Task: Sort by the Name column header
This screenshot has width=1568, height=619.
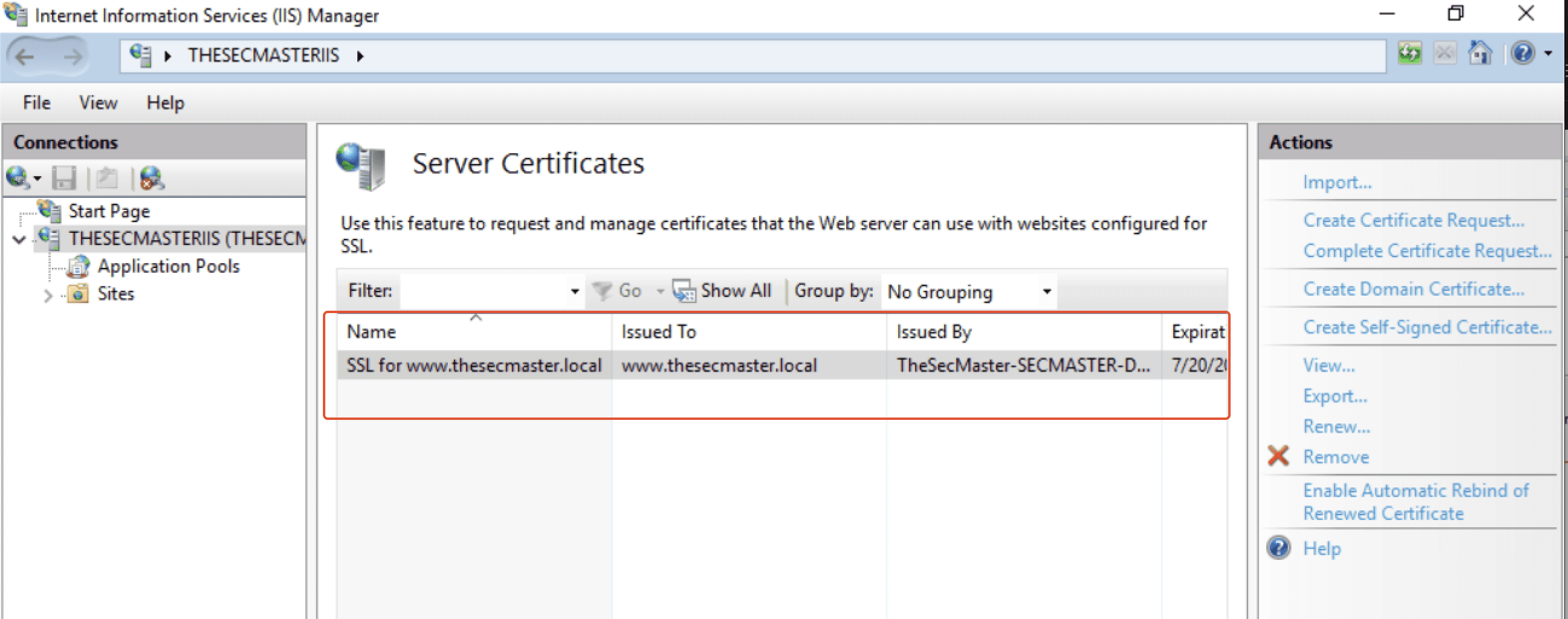Action: pyautogui.click(x=474, y=332)
